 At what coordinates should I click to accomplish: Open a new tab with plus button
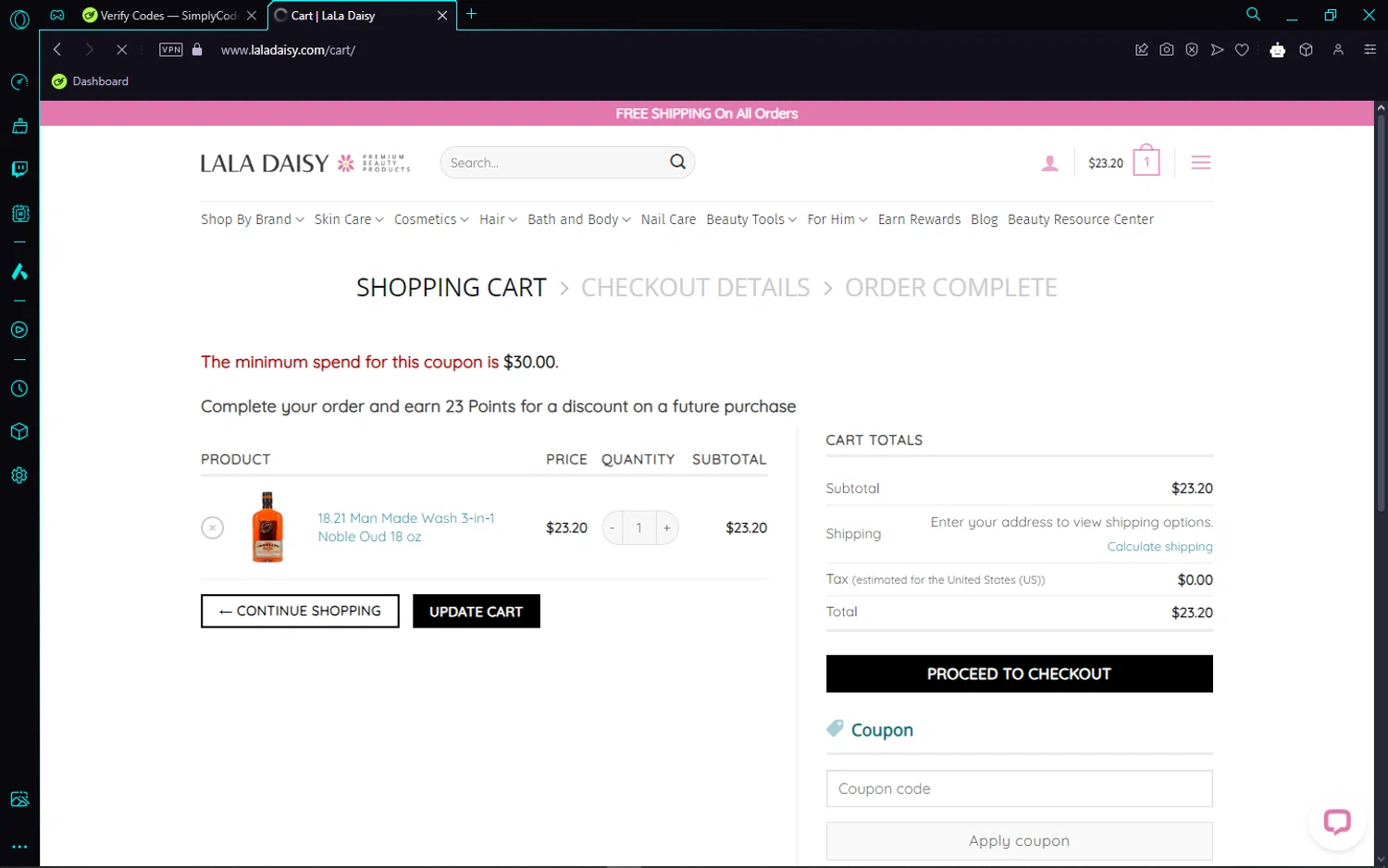coord(471,14)
